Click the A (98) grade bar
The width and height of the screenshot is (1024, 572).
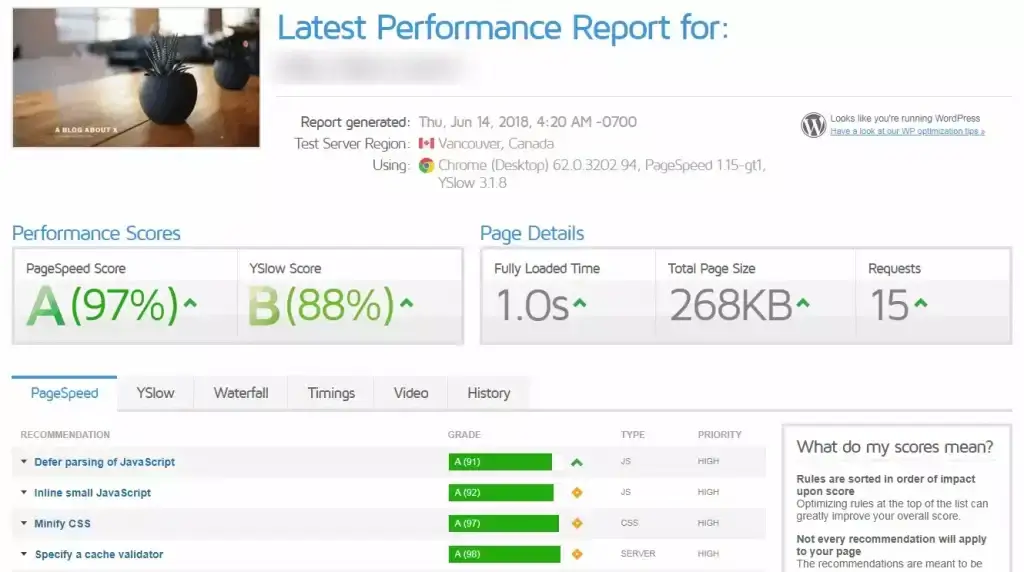(x=504, y=554)
